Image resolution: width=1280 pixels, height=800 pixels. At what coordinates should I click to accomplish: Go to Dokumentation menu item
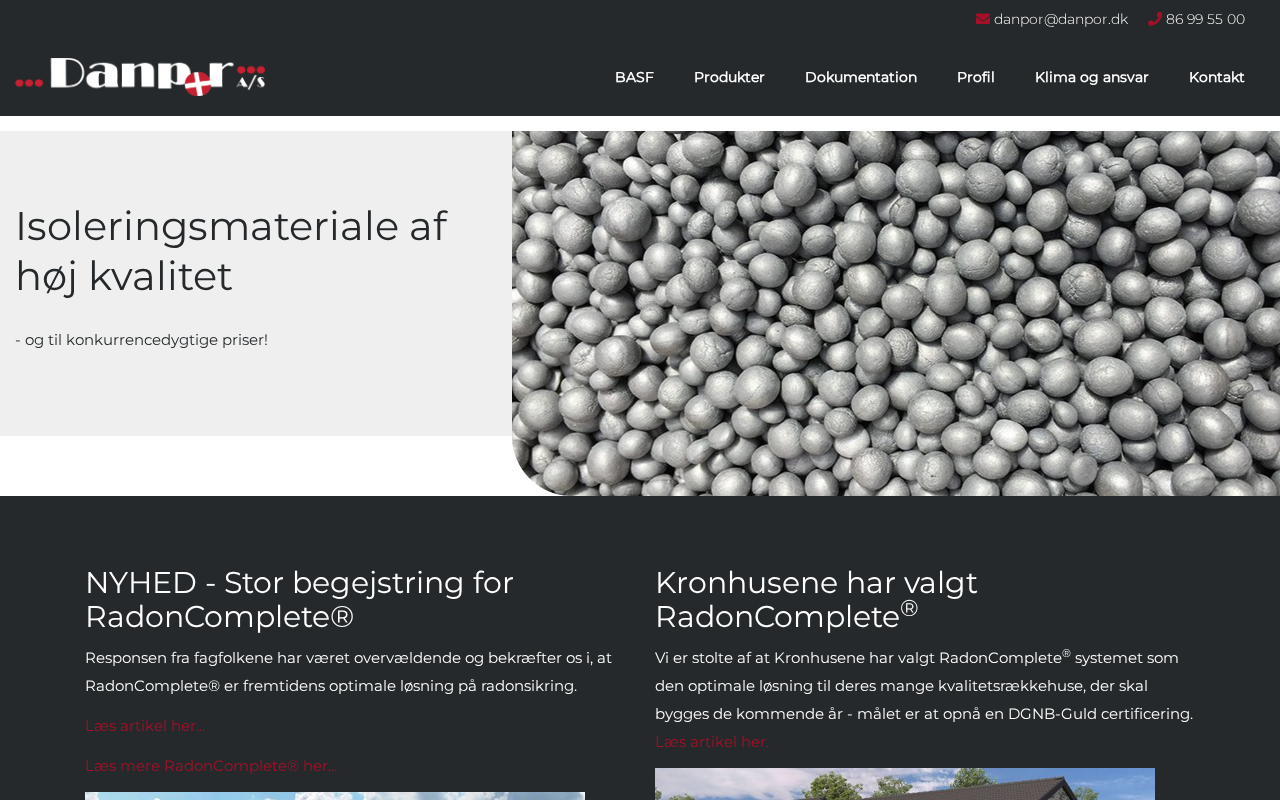coord(861,77)
